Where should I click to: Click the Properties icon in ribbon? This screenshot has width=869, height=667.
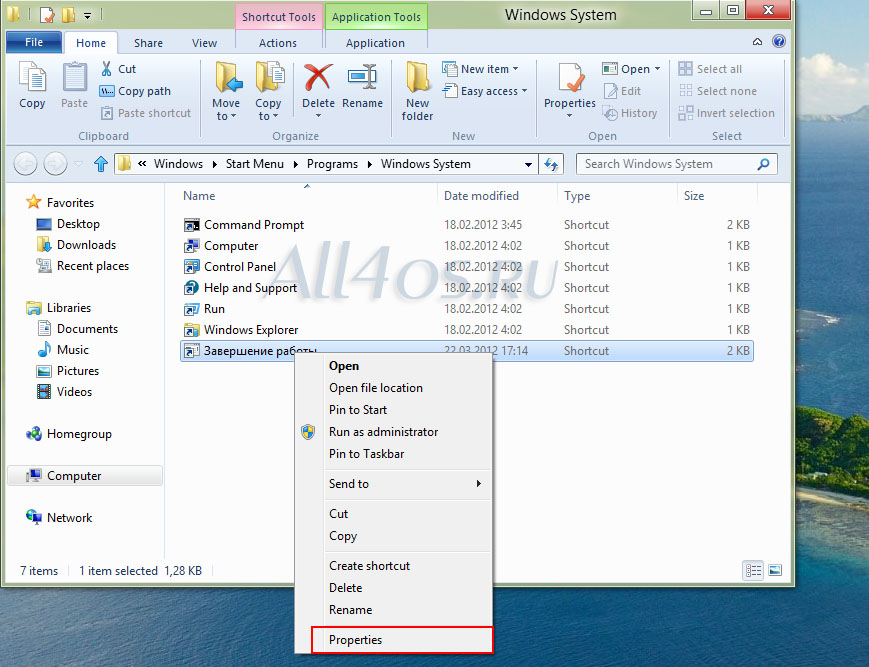coord(570,78)
